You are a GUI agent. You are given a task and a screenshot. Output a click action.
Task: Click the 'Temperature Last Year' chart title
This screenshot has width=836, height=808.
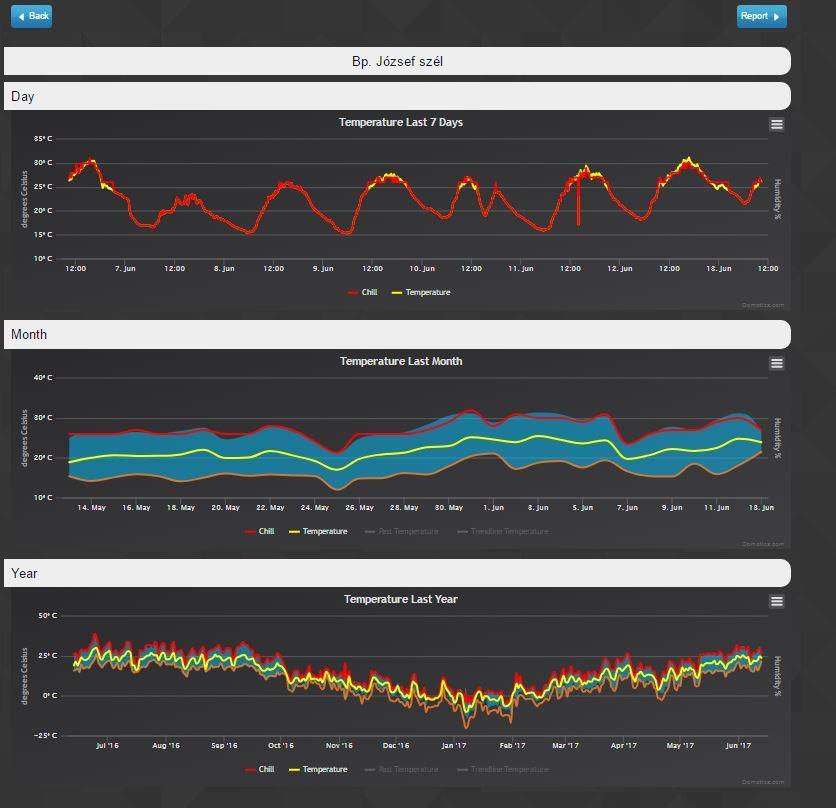point(401,599)
